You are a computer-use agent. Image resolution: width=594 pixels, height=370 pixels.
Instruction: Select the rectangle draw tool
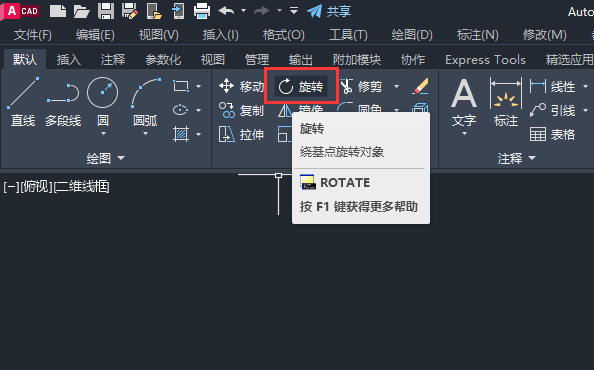[x=181, y=86]
